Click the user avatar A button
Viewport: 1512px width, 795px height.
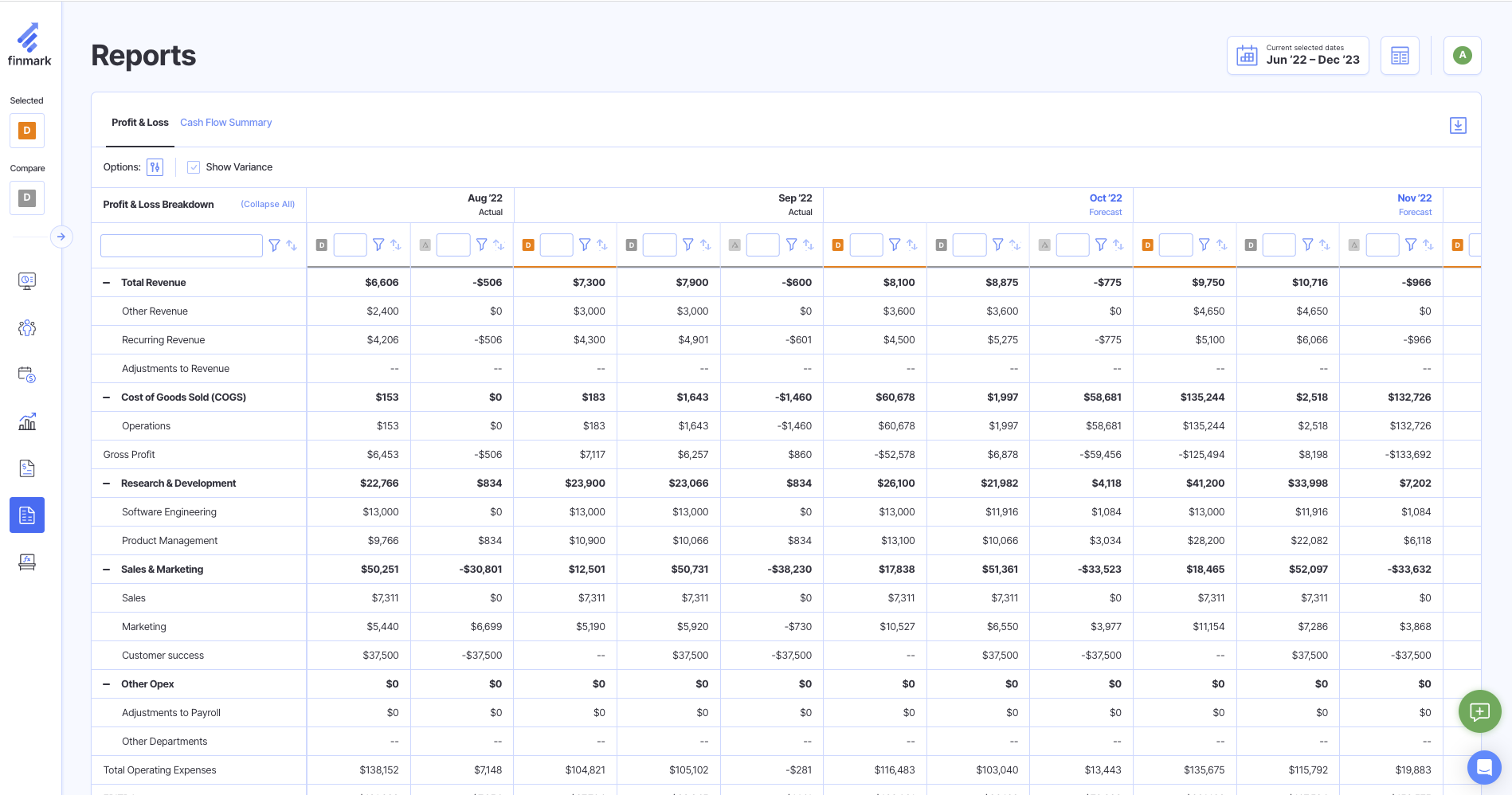(x=1462, y=56)
